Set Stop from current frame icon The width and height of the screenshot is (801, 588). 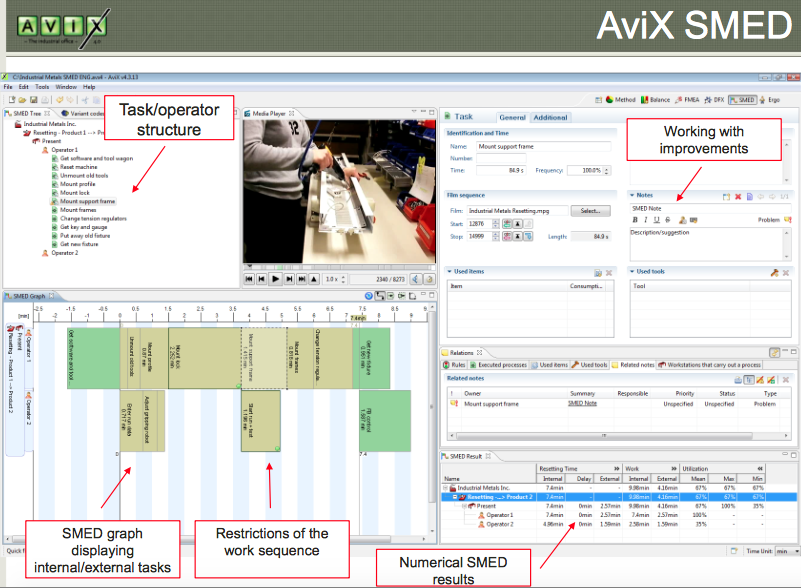tap(507, 237)
